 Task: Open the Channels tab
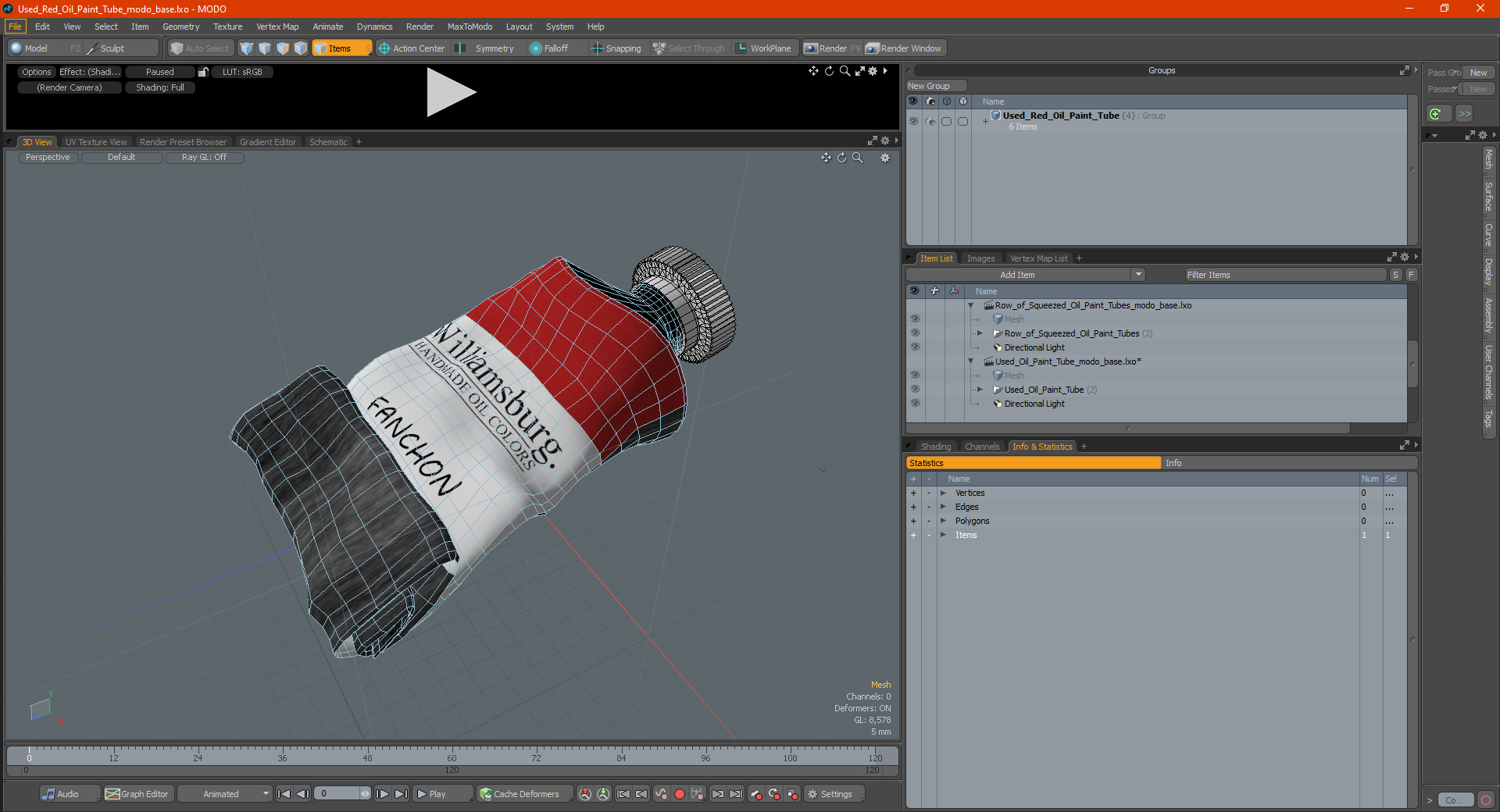pyautogui.click(x=982, y=447)
